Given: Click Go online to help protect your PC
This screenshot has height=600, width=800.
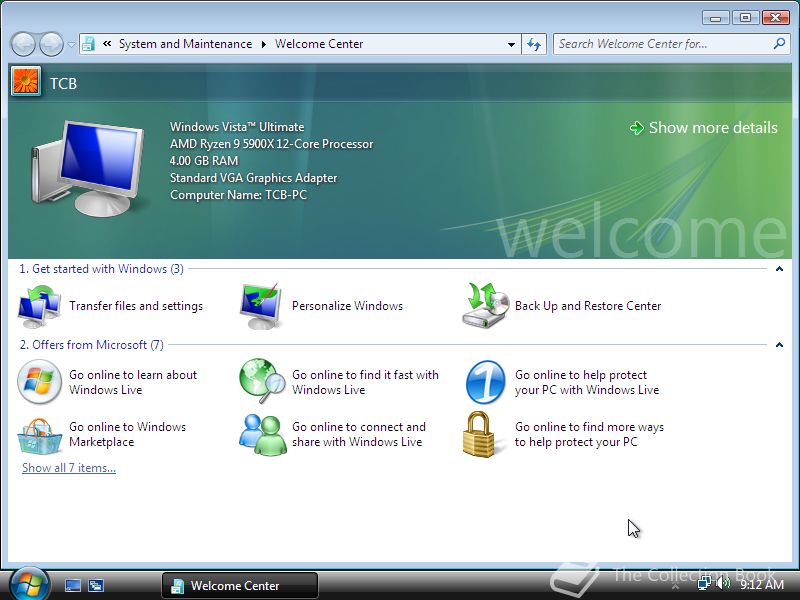Looking at the screenshot, I should pos(587,382).
